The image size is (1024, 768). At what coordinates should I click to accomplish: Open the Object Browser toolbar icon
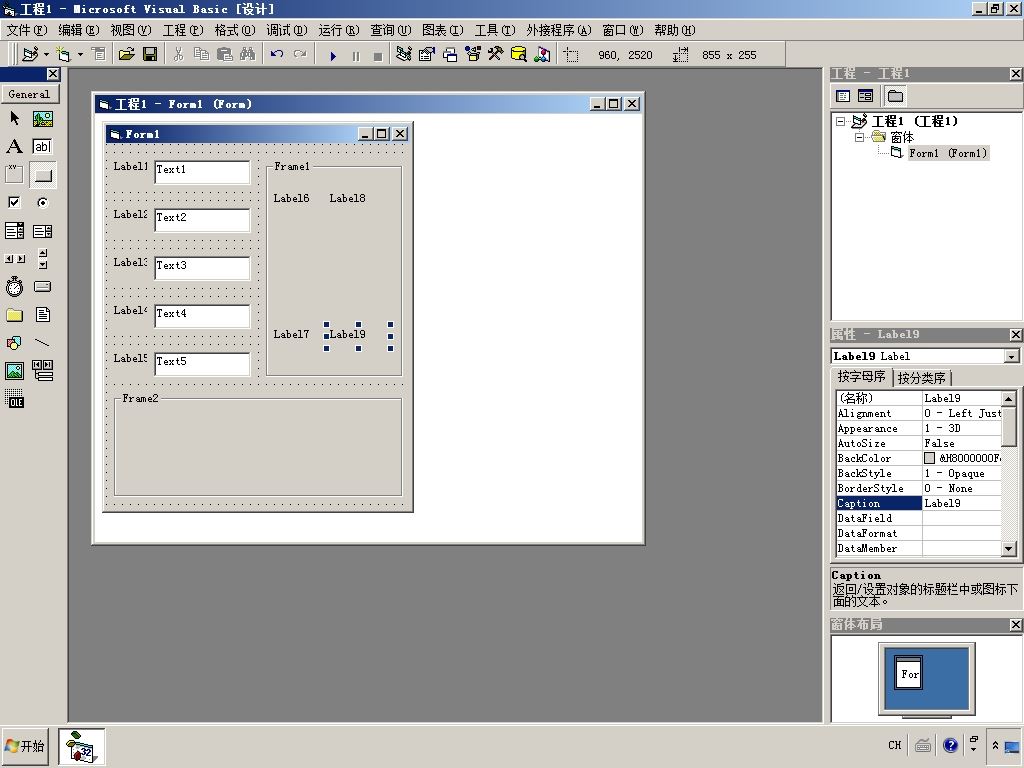(473, 54)
